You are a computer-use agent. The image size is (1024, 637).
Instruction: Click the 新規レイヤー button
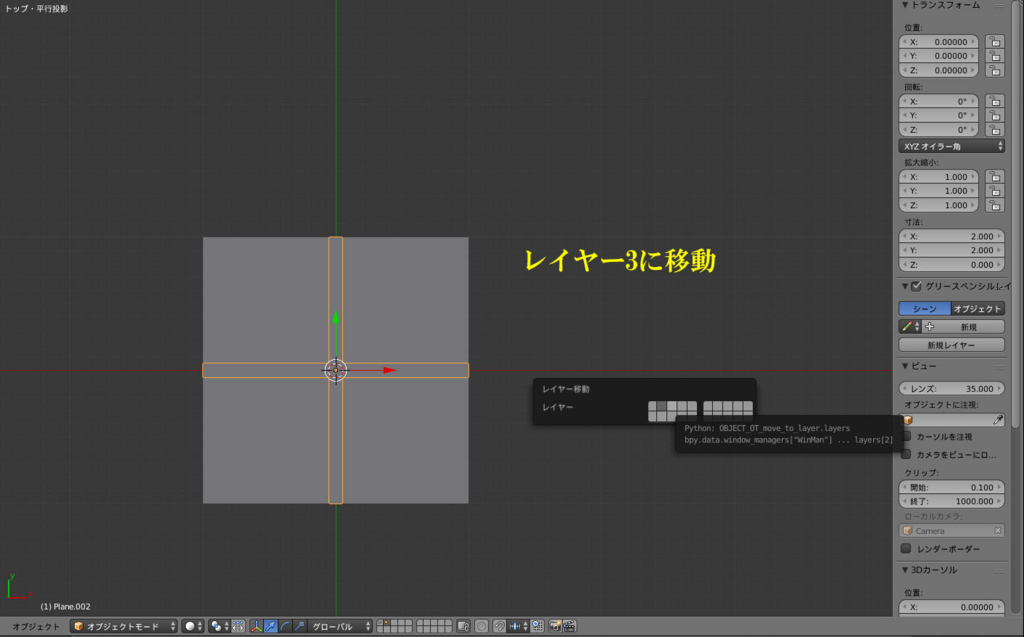952,345
